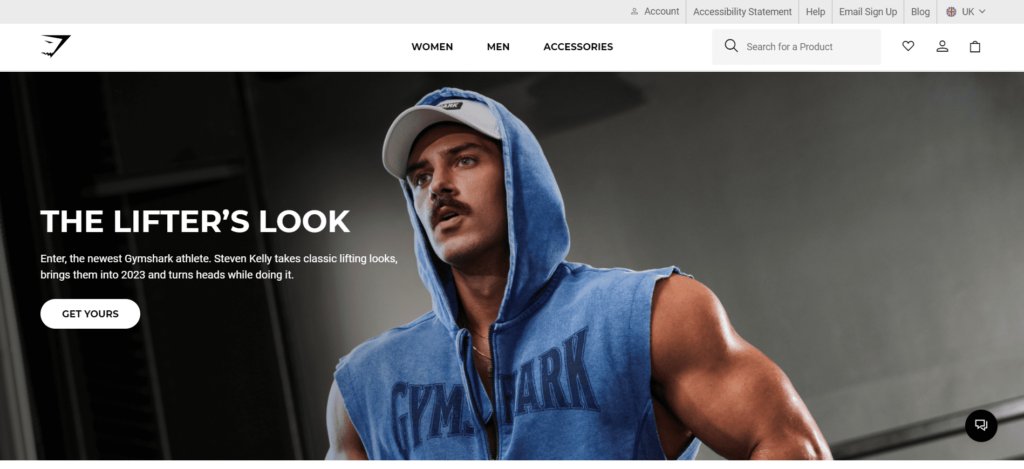This screenshot has width=1024, height=469.
Task: Click the UK flag icon
Action: point(951,12)
